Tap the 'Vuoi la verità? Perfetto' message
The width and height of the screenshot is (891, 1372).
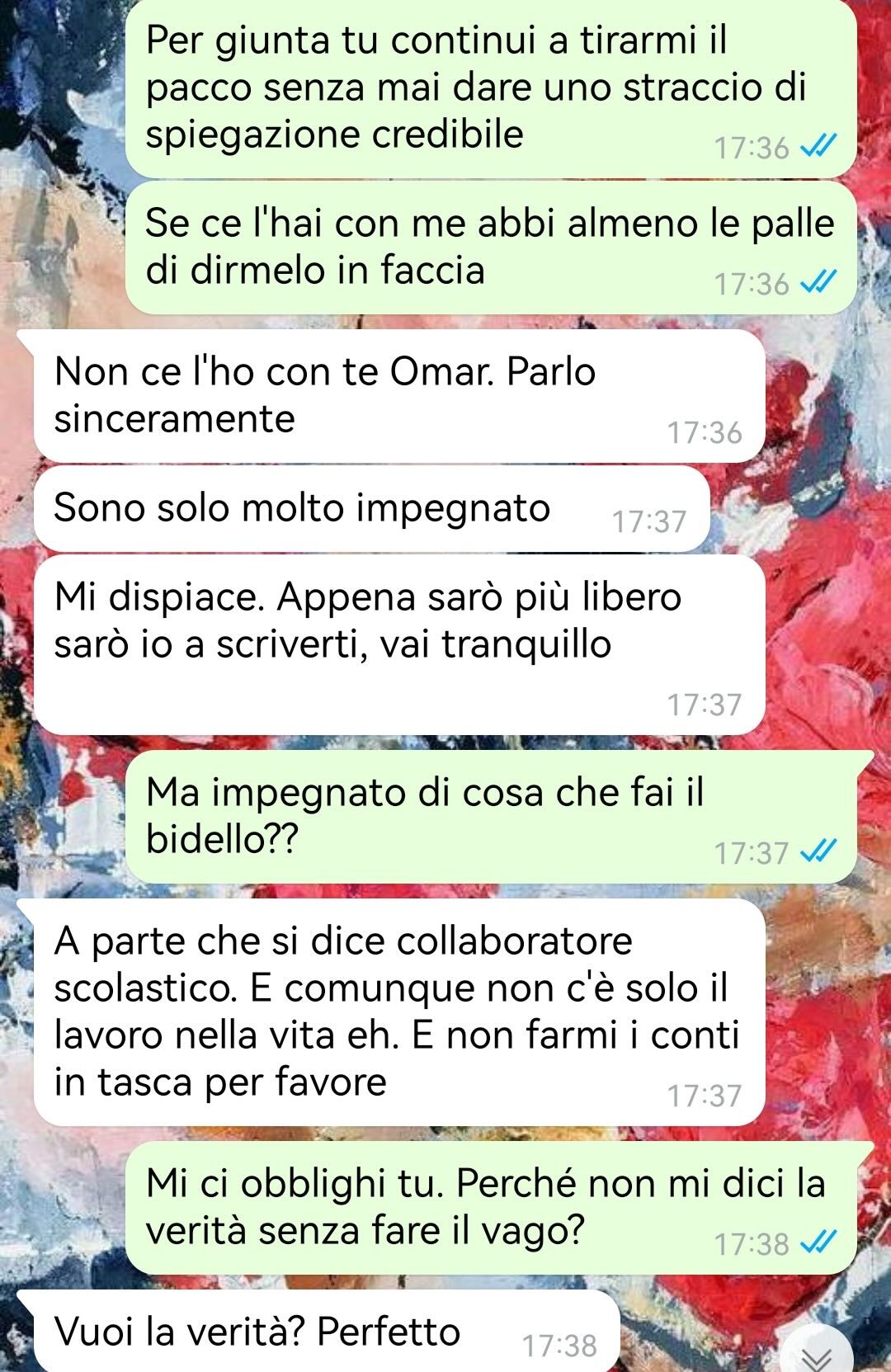click(x=326, y=1331)
